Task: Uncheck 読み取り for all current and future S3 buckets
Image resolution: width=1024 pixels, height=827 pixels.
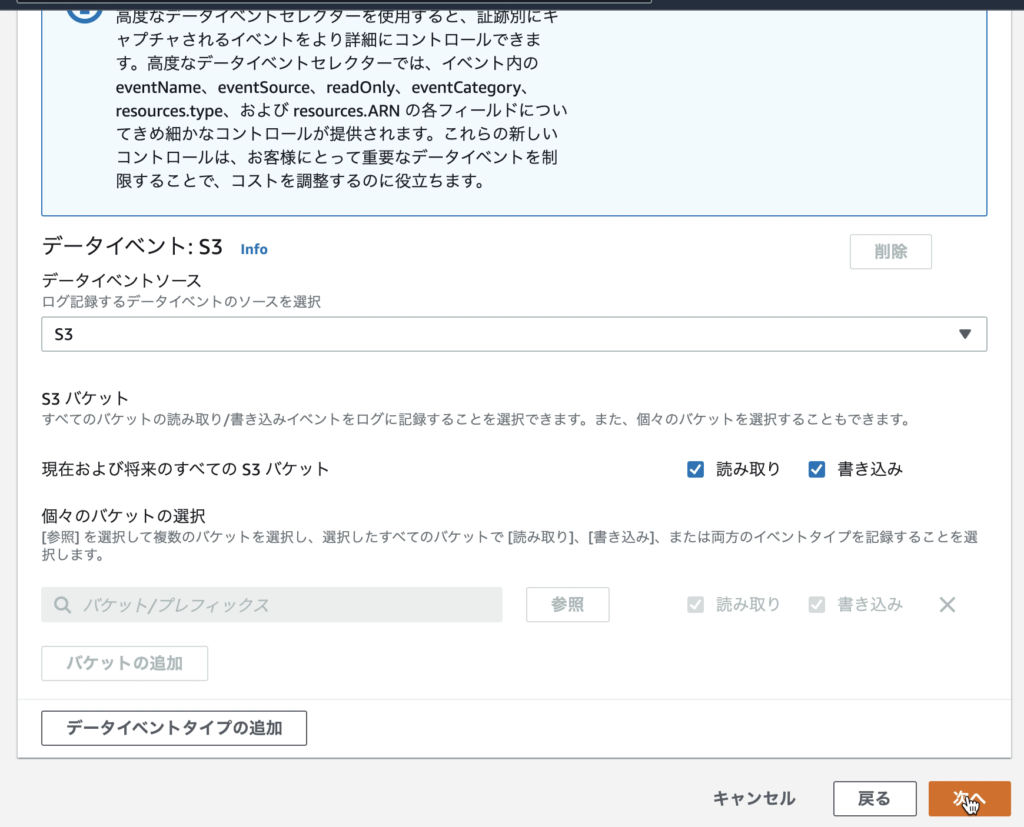Action: [x=696, y=469]
